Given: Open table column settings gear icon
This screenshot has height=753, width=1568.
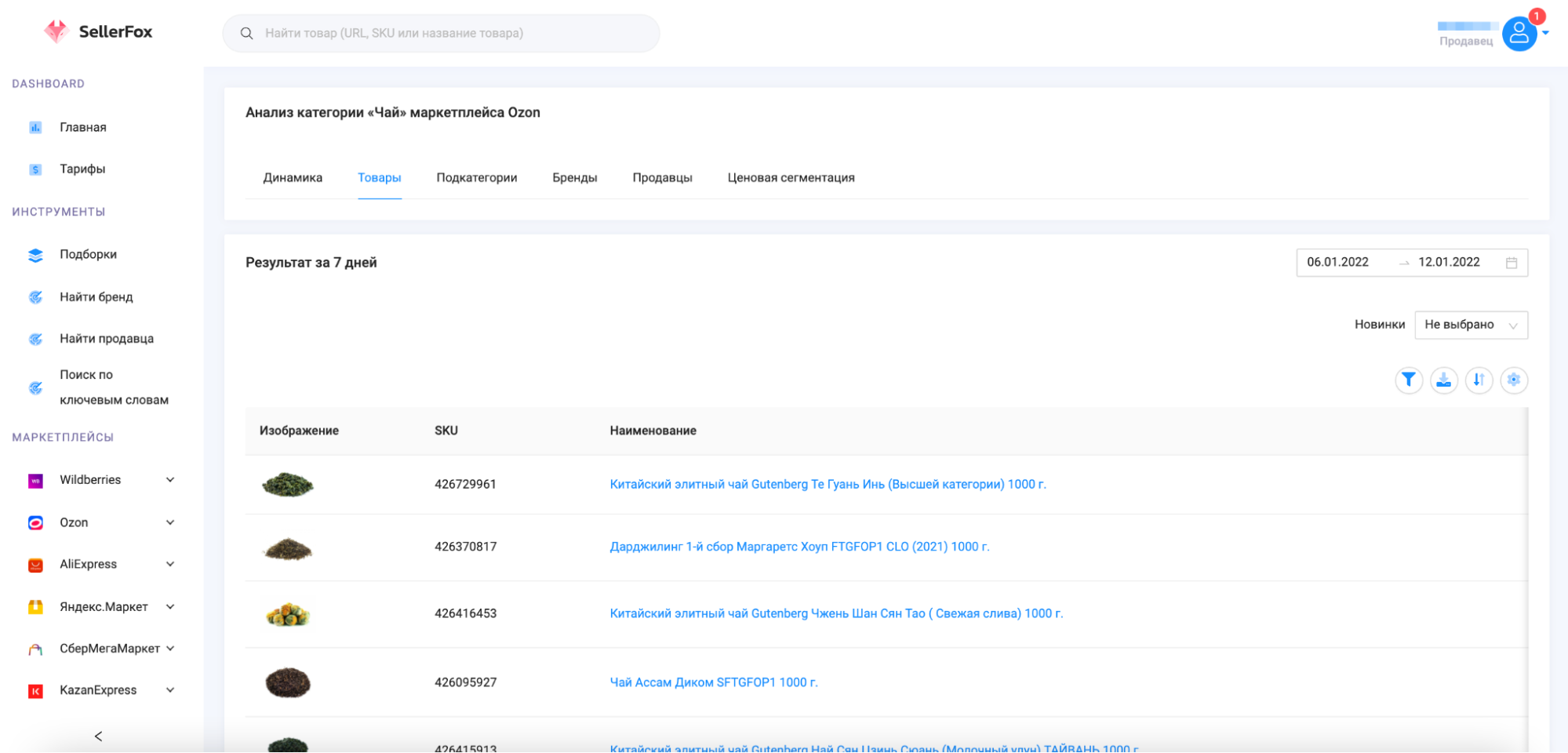Looking at the screenshot, I should tap(1514, 380).
